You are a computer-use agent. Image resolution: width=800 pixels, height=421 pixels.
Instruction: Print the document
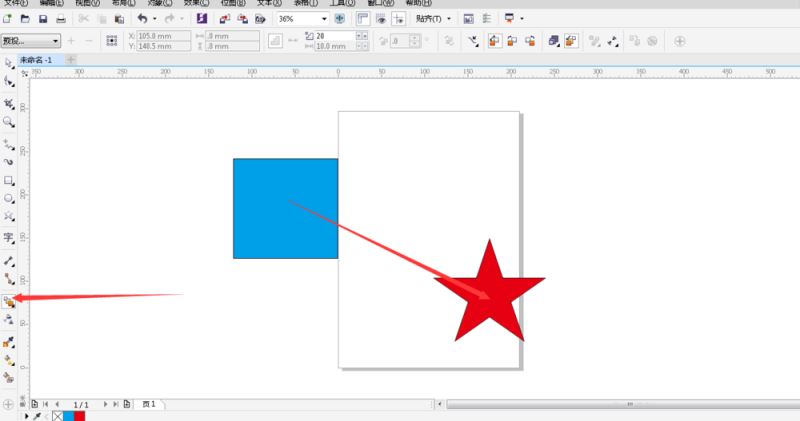point(61,19)
